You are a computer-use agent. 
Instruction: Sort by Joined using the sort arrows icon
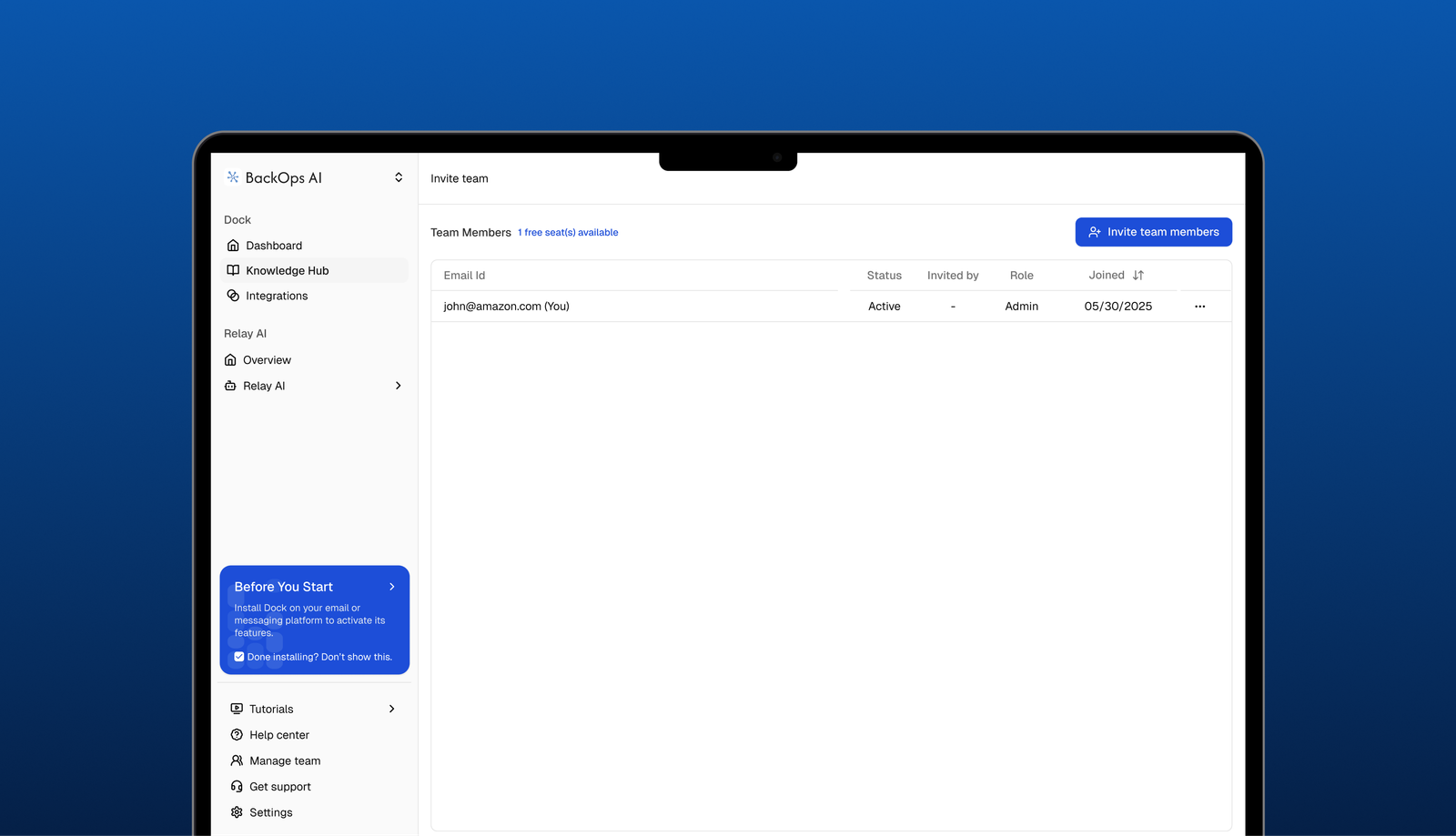[1138, 276]
